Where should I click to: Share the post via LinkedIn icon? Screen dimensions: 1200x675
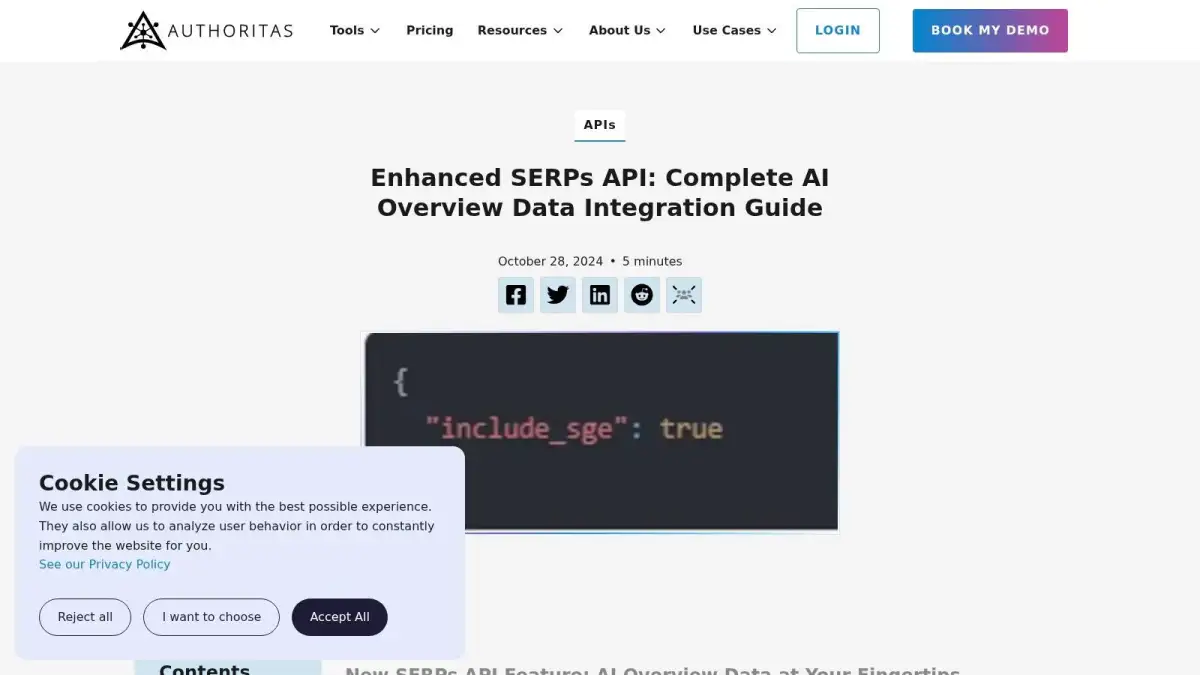point(600,295)
